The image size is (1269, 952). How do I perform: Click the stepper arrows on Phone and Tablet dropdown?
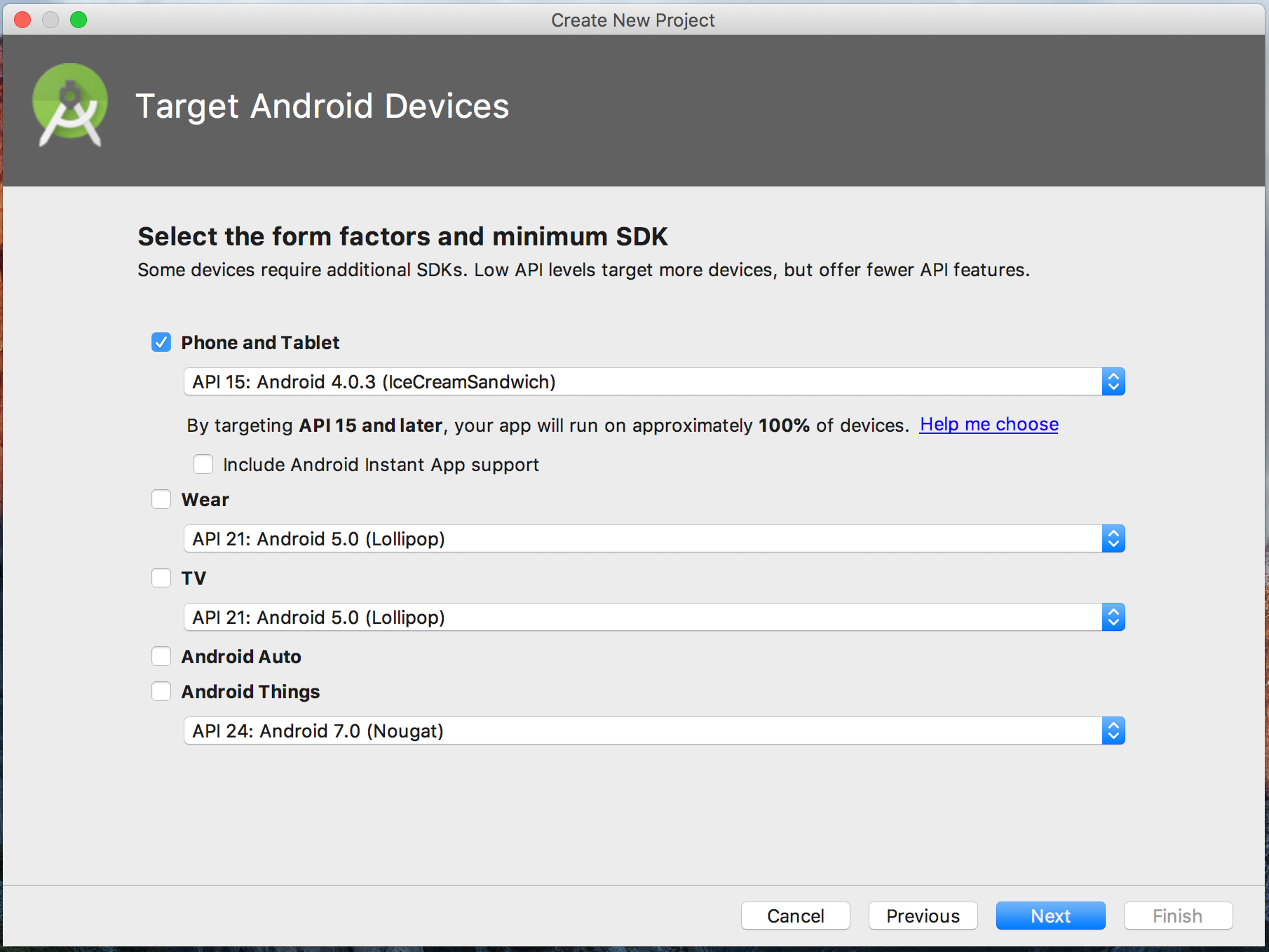[x=1113, y=381]
